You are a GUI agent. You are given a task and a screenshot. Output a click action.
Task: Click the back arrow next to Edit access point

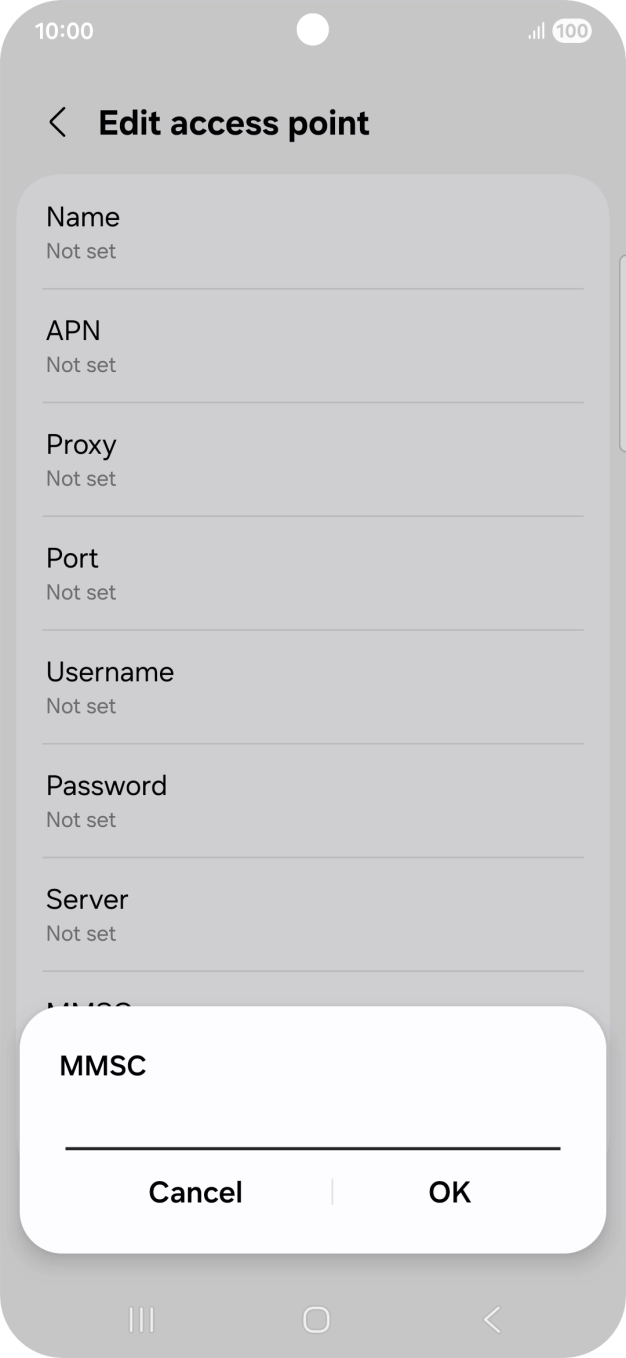(x=57, y=122)
